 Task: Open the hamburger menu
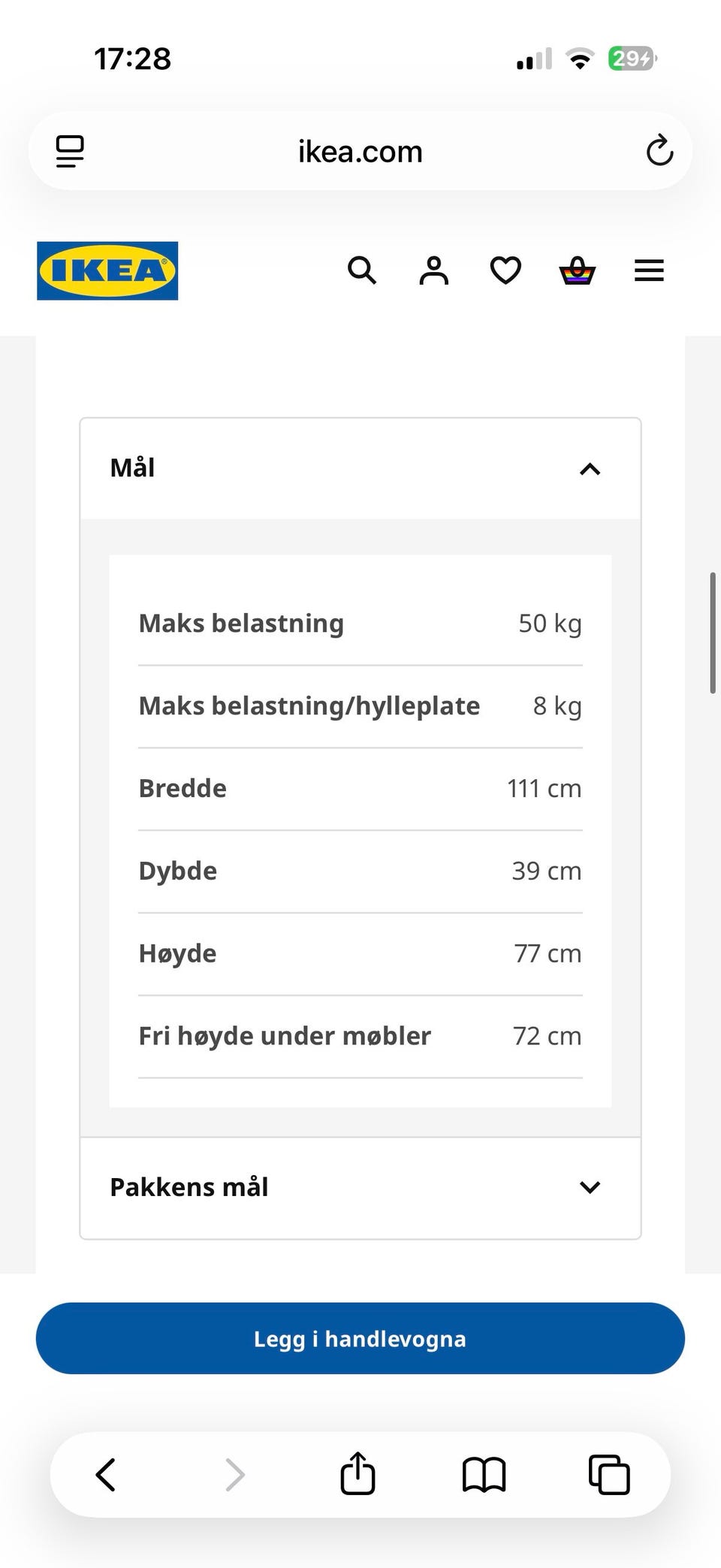(x=649, y=270)
